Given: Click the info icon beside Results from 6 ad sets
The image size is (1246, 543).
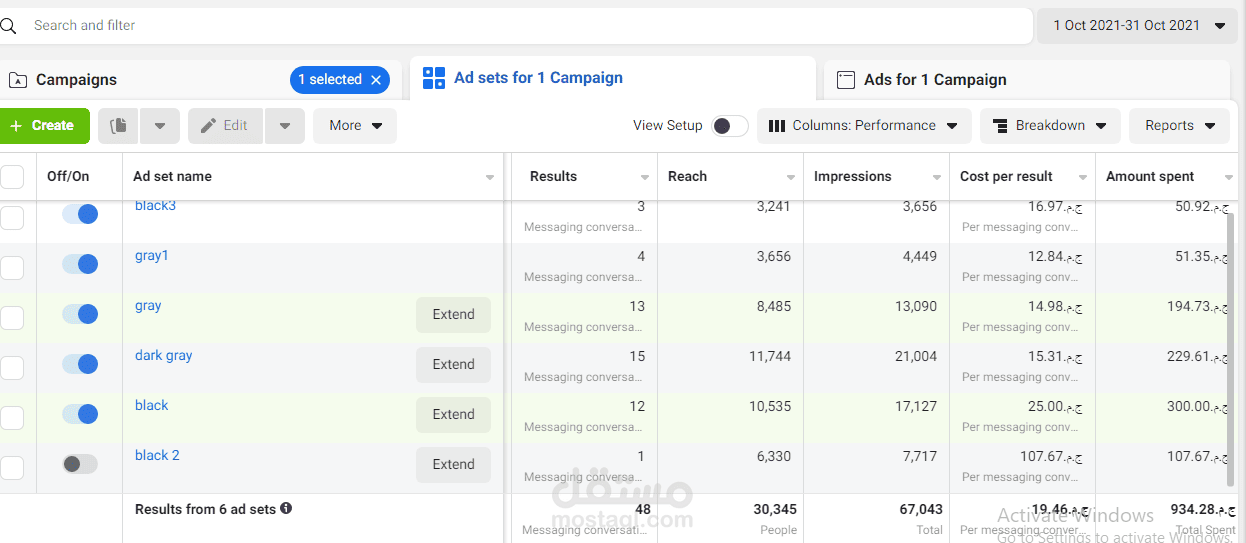Looking at the screenshot, I should [286, 508].
